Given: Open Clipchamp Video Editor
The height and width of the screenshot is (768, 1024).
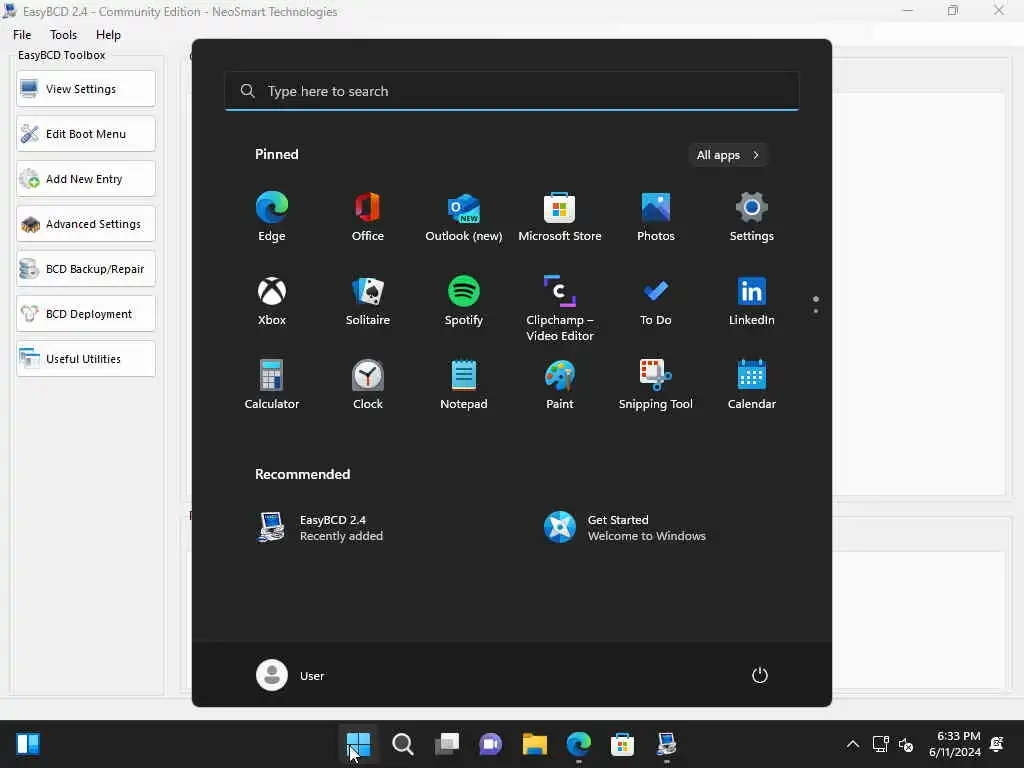Looking at the screenshot, I should point(560,309).
